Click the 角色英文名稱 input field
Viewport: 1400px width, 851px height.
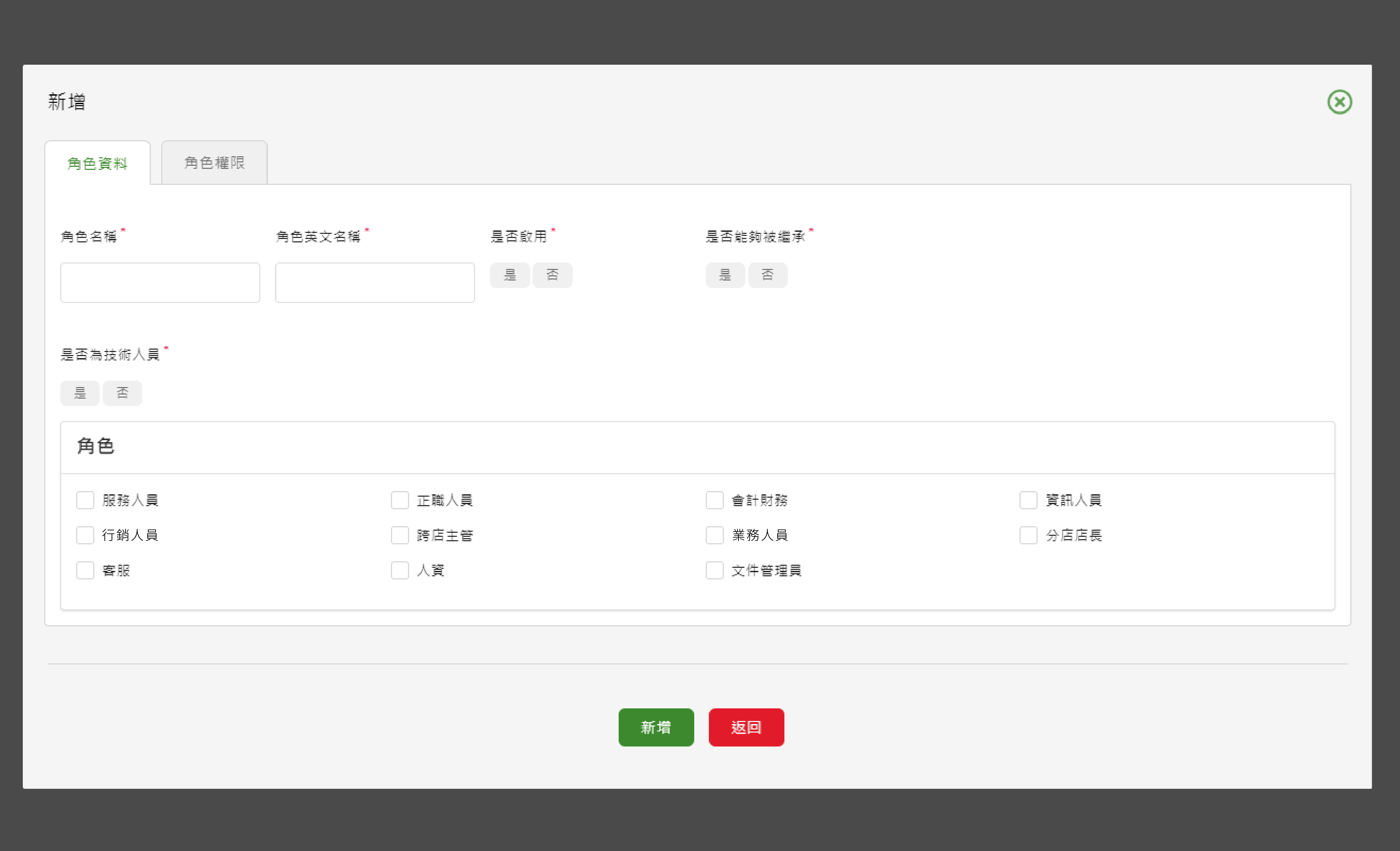point(374,283)
